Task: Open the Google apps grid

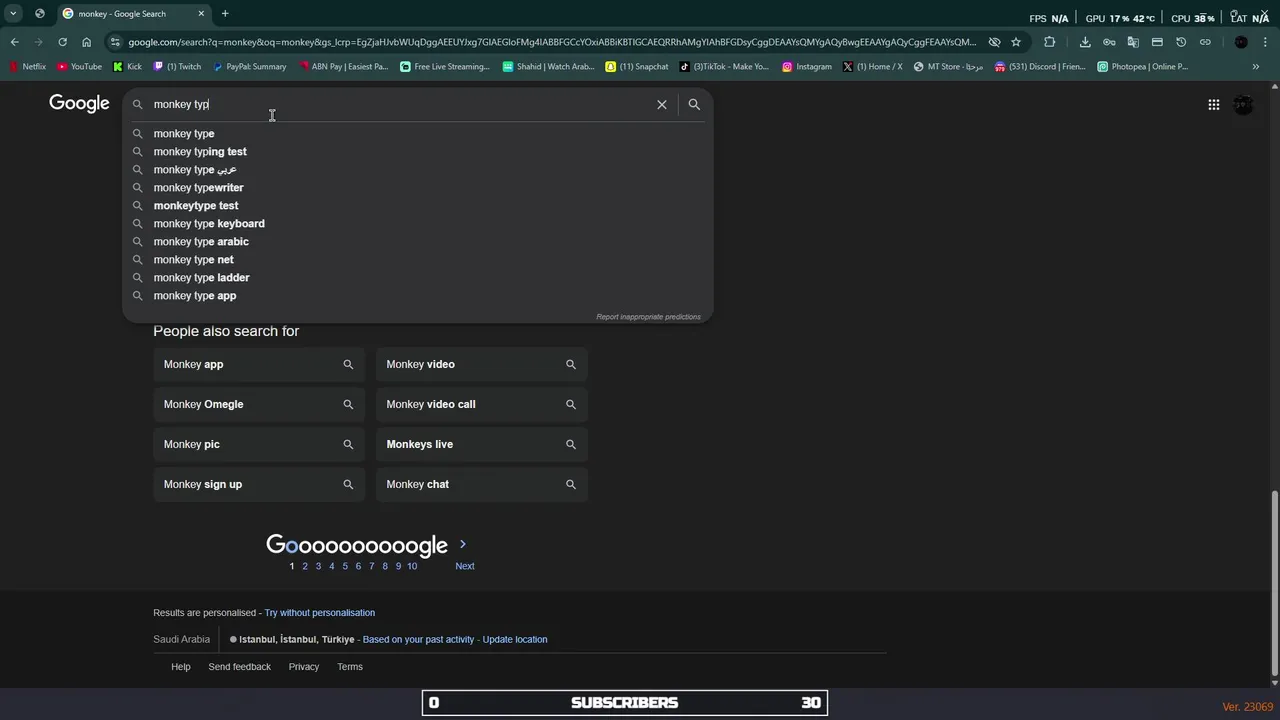Action: [x=1213, y=104]
